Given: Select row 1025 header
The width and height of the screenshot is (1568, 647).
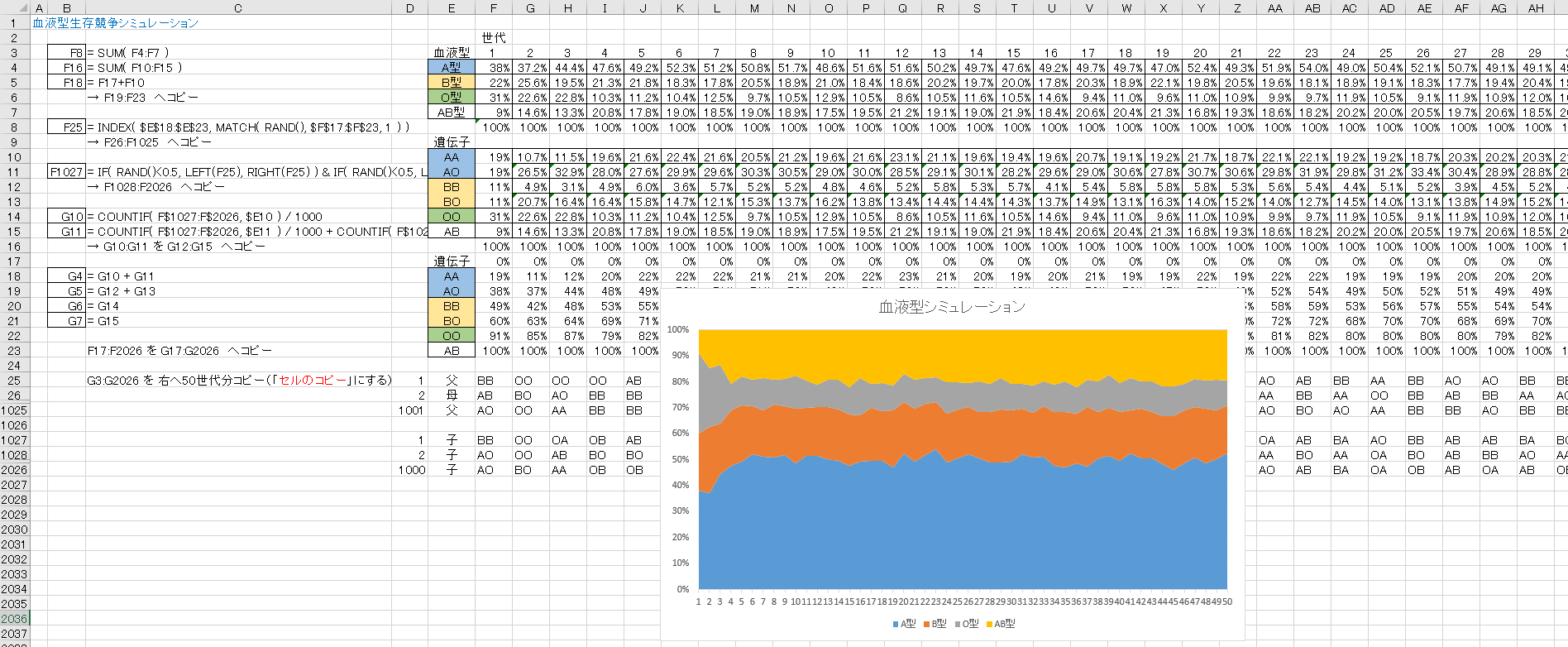Looking at the screenshot, I should click(14, 410).
